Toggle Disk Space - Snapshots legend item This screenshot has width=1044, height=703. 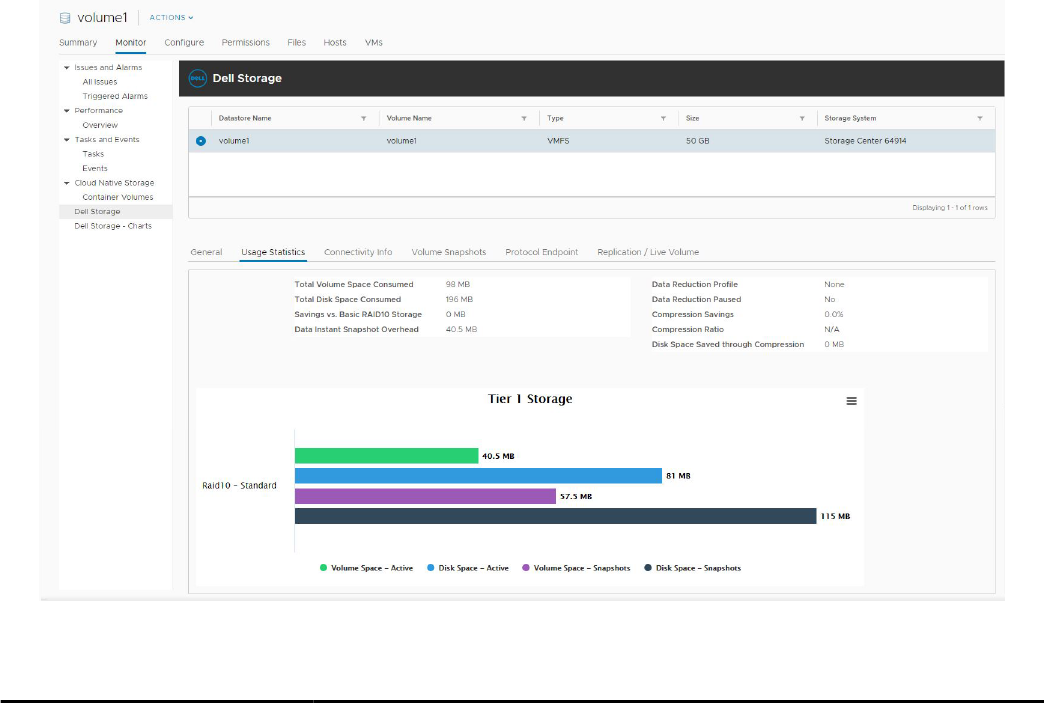tap(692, 568)
